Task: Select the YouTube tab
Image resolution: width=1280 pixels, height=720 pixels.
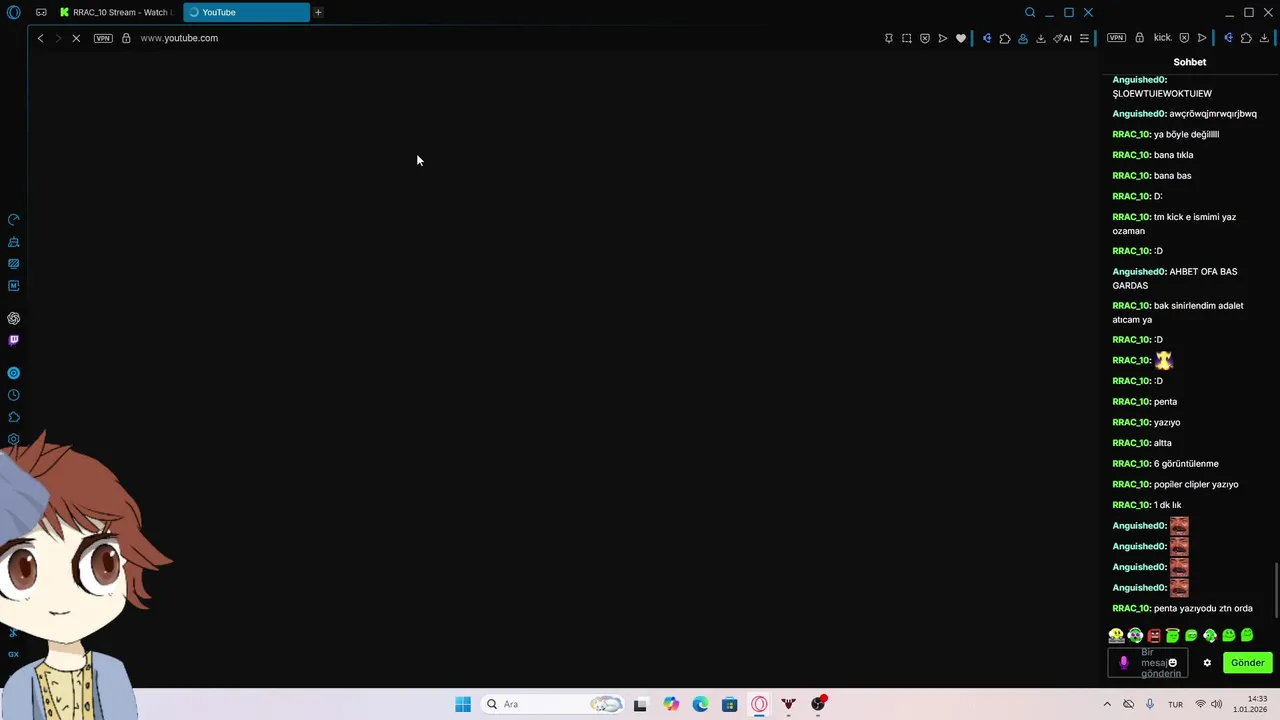Action: 246,12
